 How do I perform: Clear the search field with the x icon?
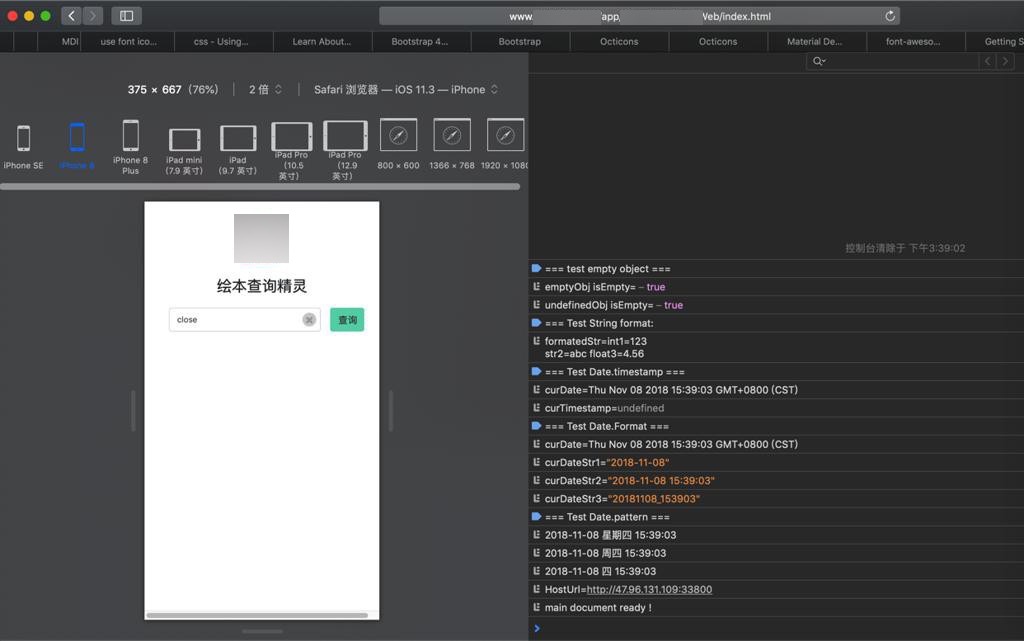(309, 320)
